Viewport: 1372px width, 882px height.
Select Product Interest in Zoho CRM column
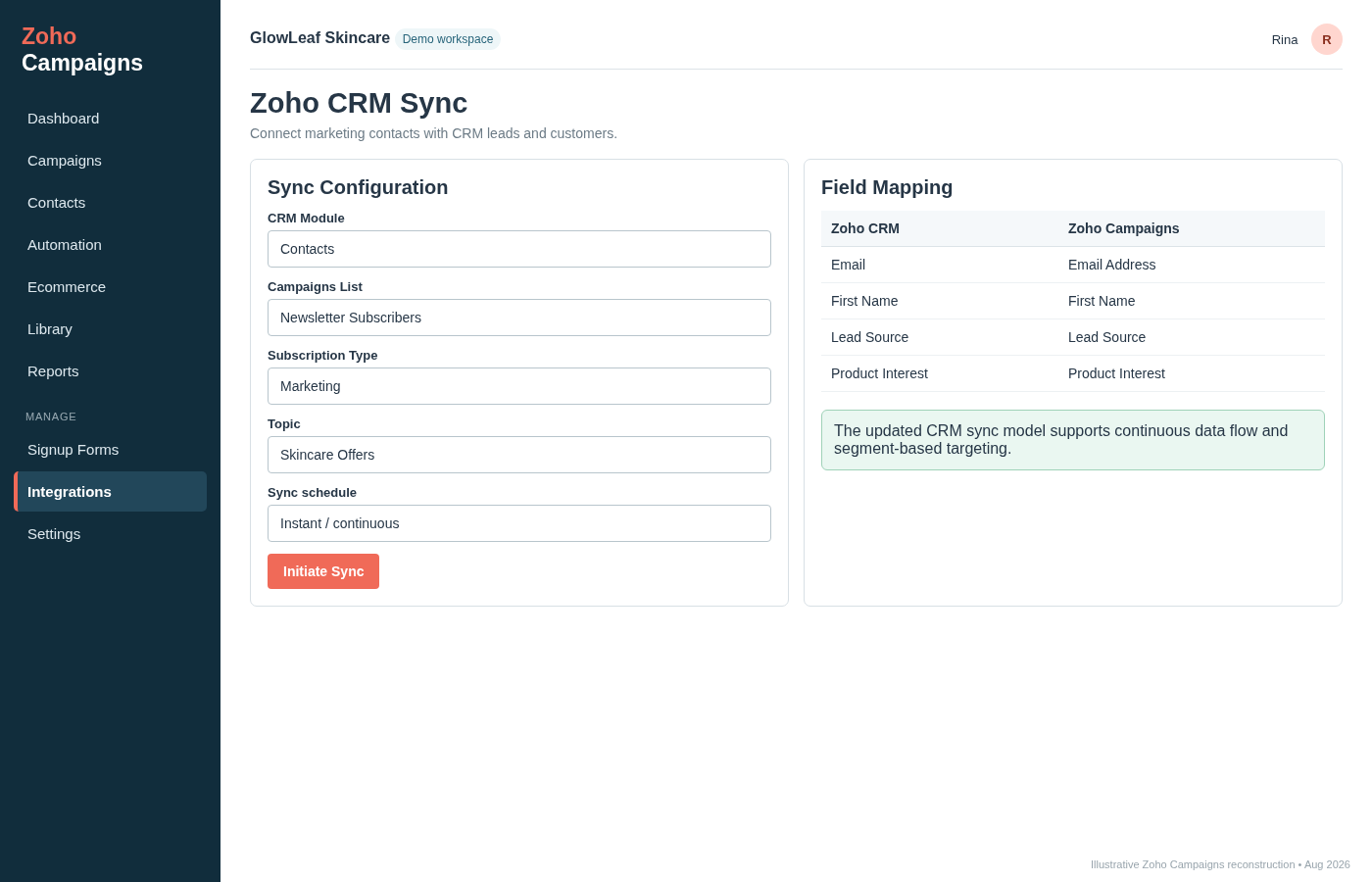tap(940, 373)
